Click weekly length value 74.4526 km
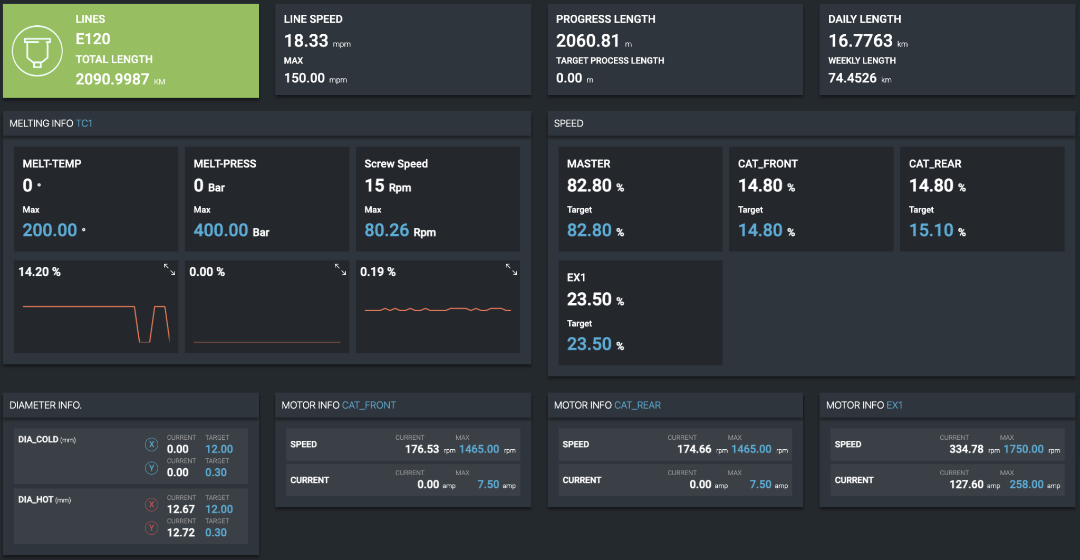 860,78
